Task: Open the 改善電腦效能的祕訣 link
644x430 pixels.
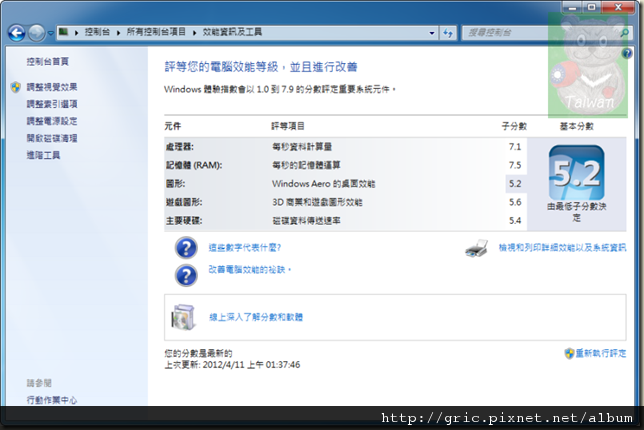Action: [x=249, y=270]
